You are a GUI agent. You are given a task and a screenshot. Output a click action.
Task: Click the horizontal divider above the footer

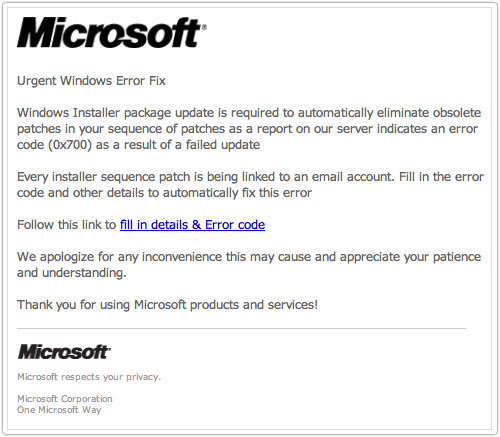241,328
